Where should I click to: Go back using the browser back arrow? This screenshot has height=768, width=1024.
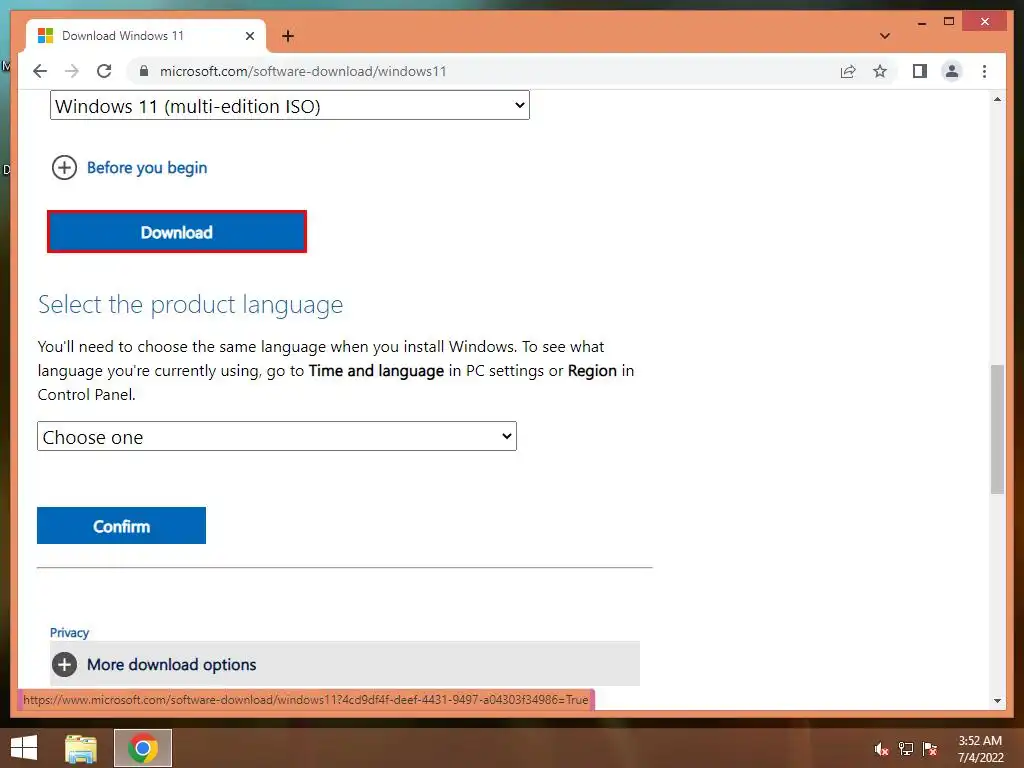40,71
